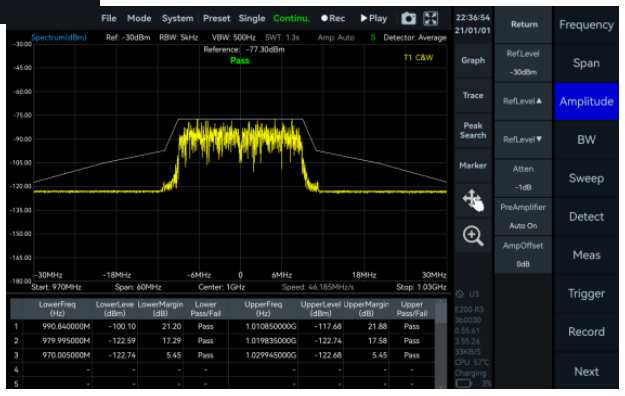
Task: Open the Trace panel
Action: point(473,95)
